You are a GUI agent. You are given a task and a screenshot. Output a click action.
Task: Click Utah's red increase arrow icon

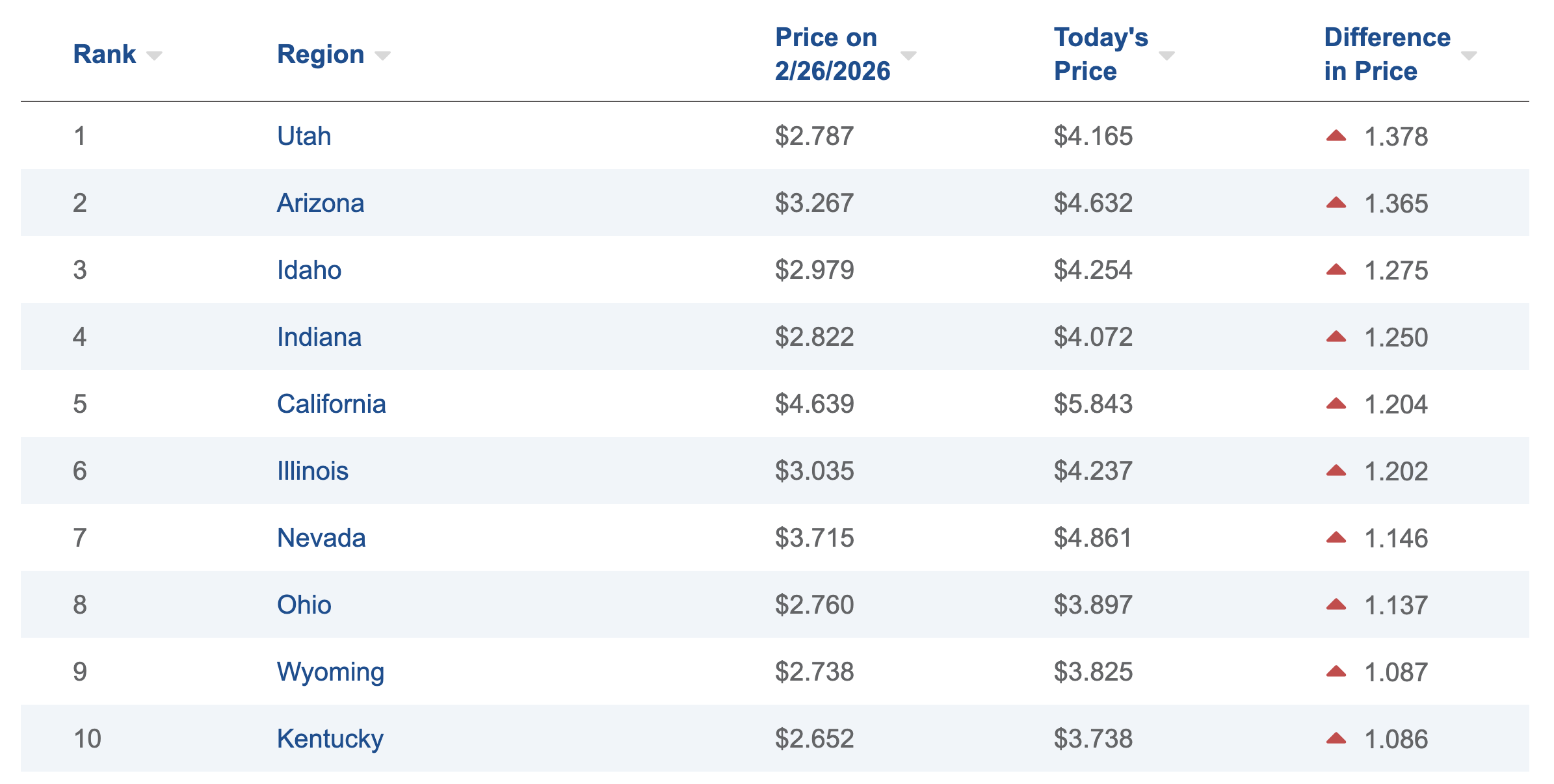click(1336, 136)
